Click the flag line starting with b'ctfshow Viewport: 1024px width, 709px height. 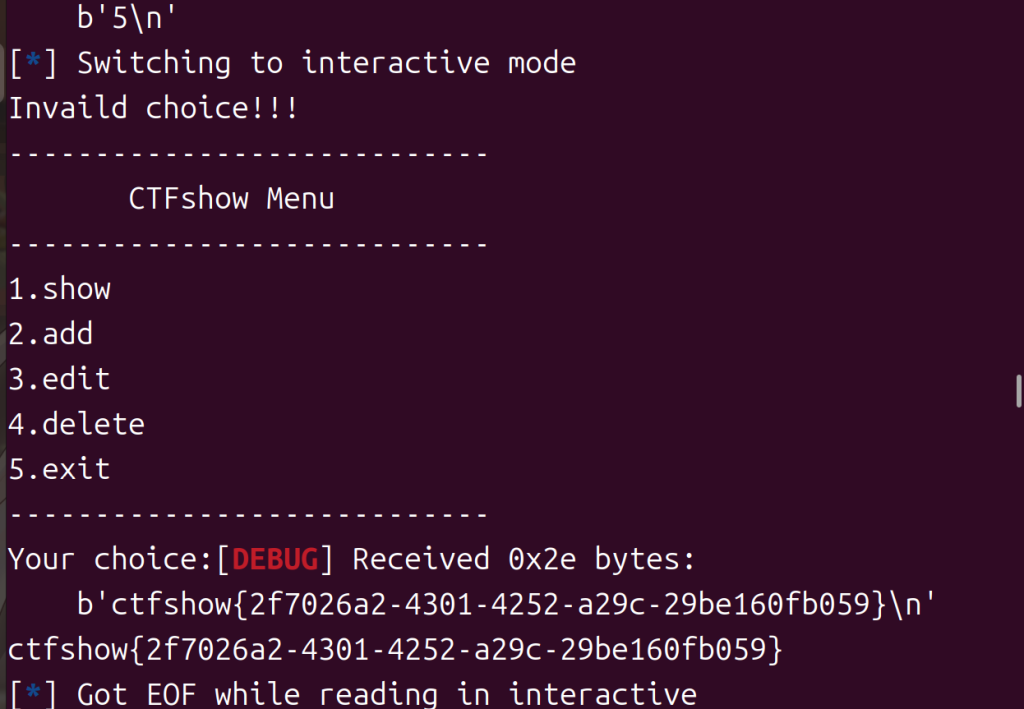click(506, 604)
